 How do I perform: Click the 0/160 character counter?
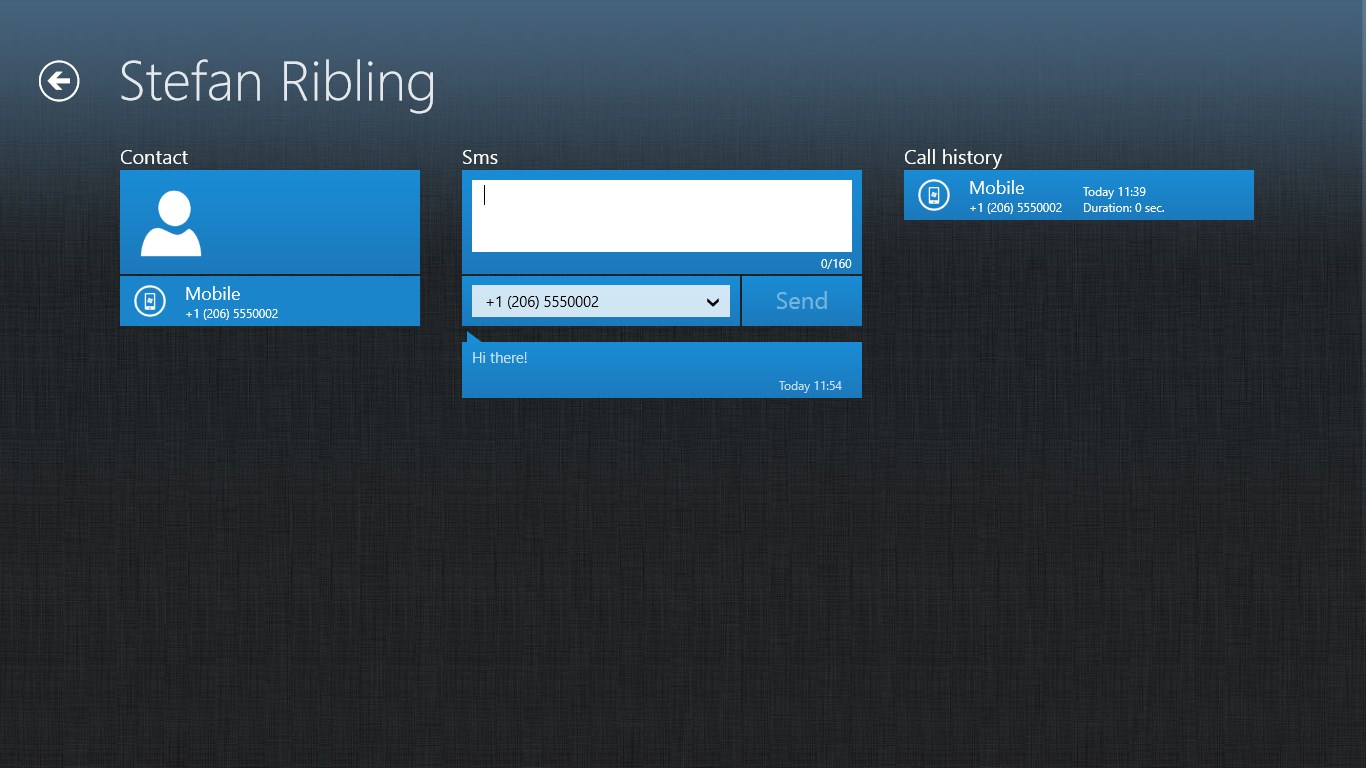point(836,263)
